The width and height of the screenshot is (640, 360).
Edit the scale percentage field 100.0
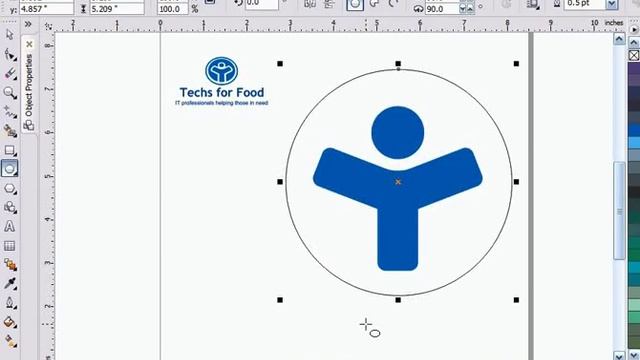coord(173,9)
